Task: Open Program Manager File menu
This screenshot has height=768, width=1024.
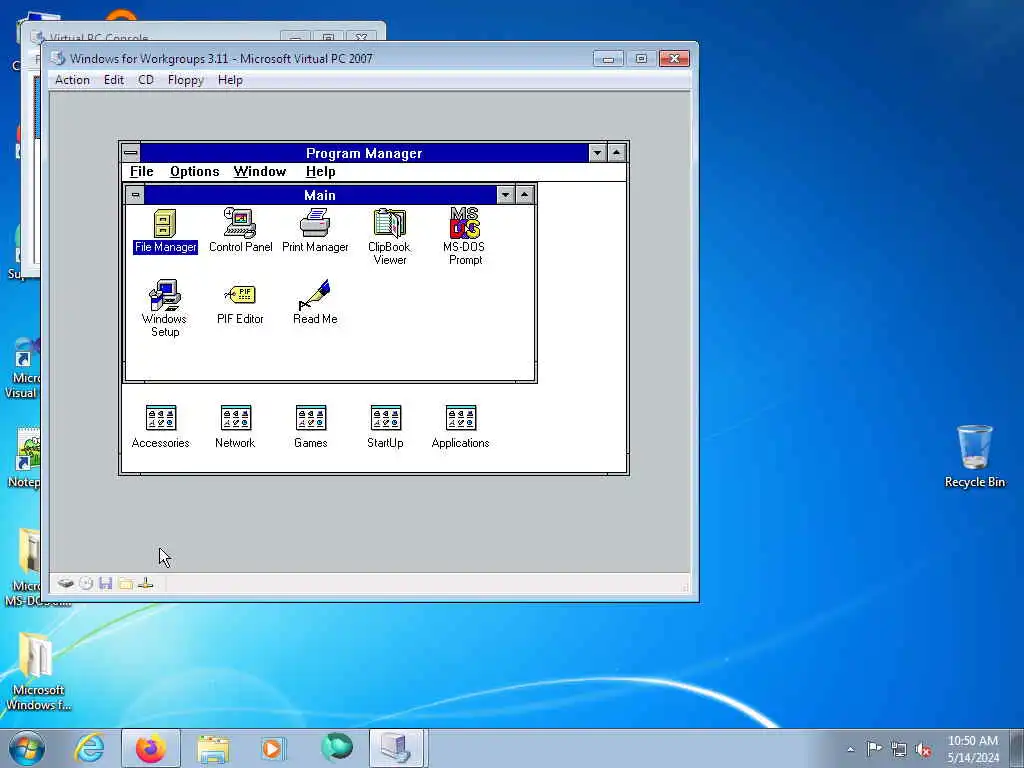Action: tap(141, 172)
